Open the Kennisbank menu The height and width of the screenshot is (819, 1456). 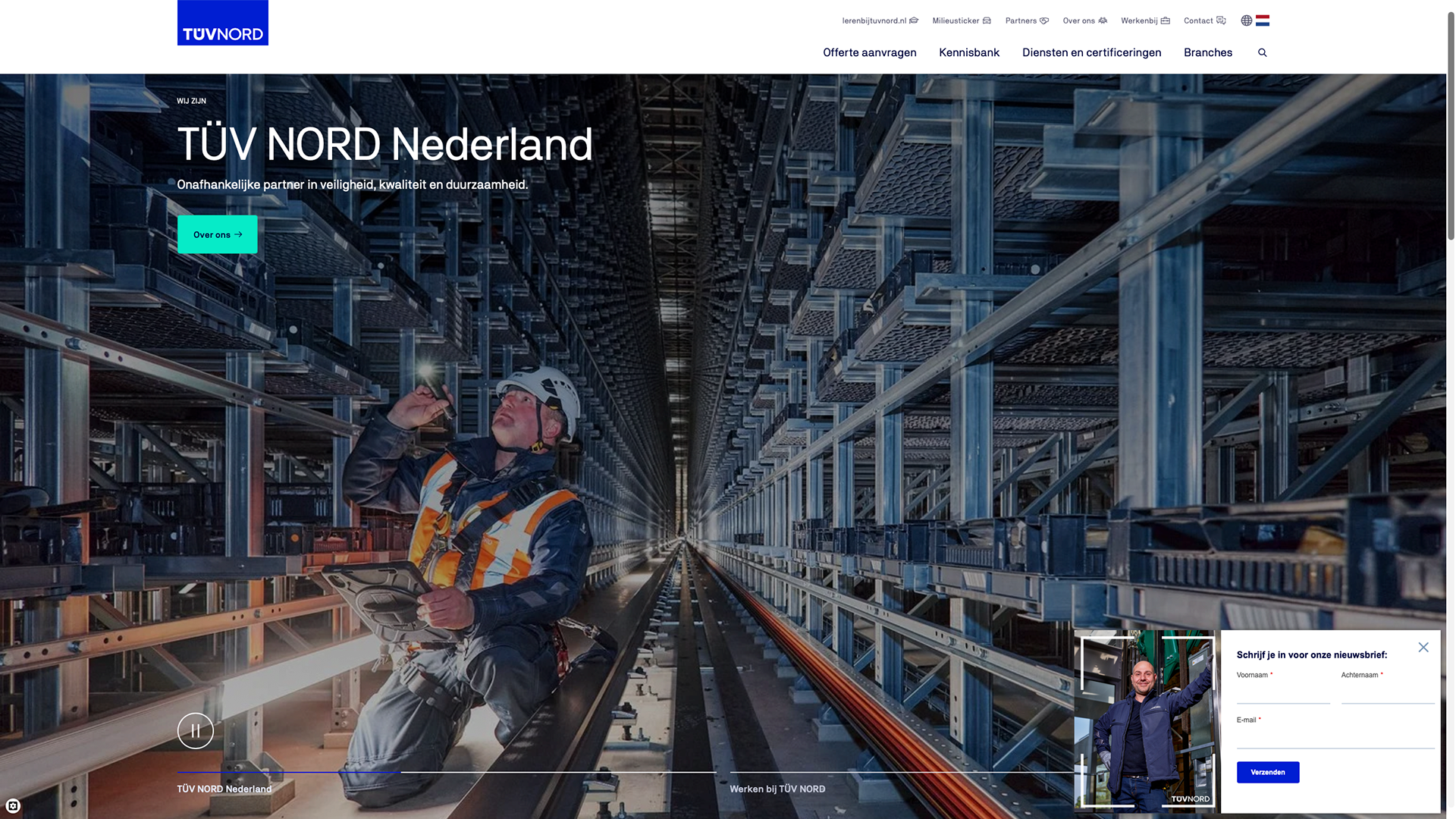tap(968, 52)
